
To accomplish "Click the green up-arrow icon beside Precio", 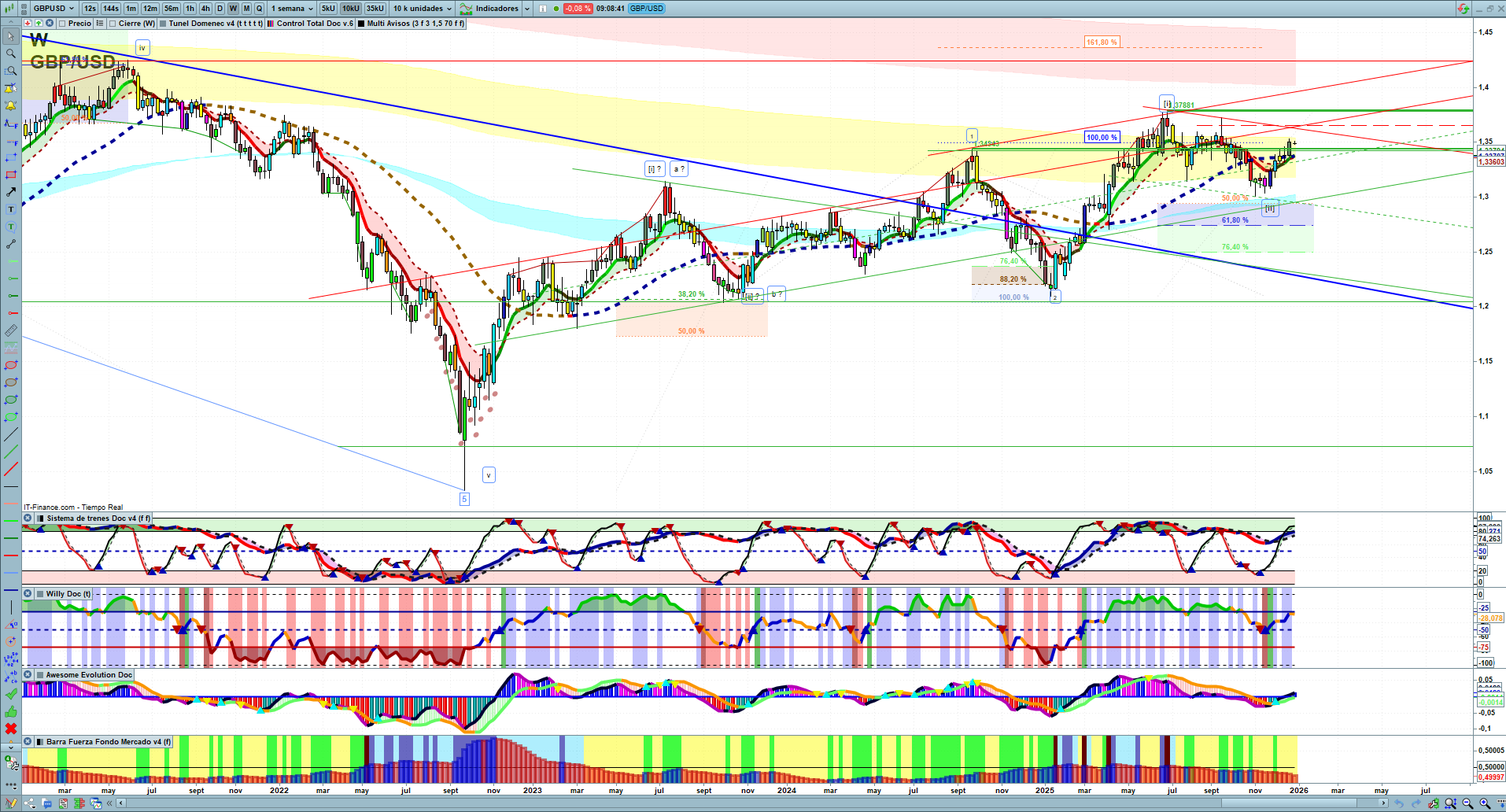I will pos(38,24).
